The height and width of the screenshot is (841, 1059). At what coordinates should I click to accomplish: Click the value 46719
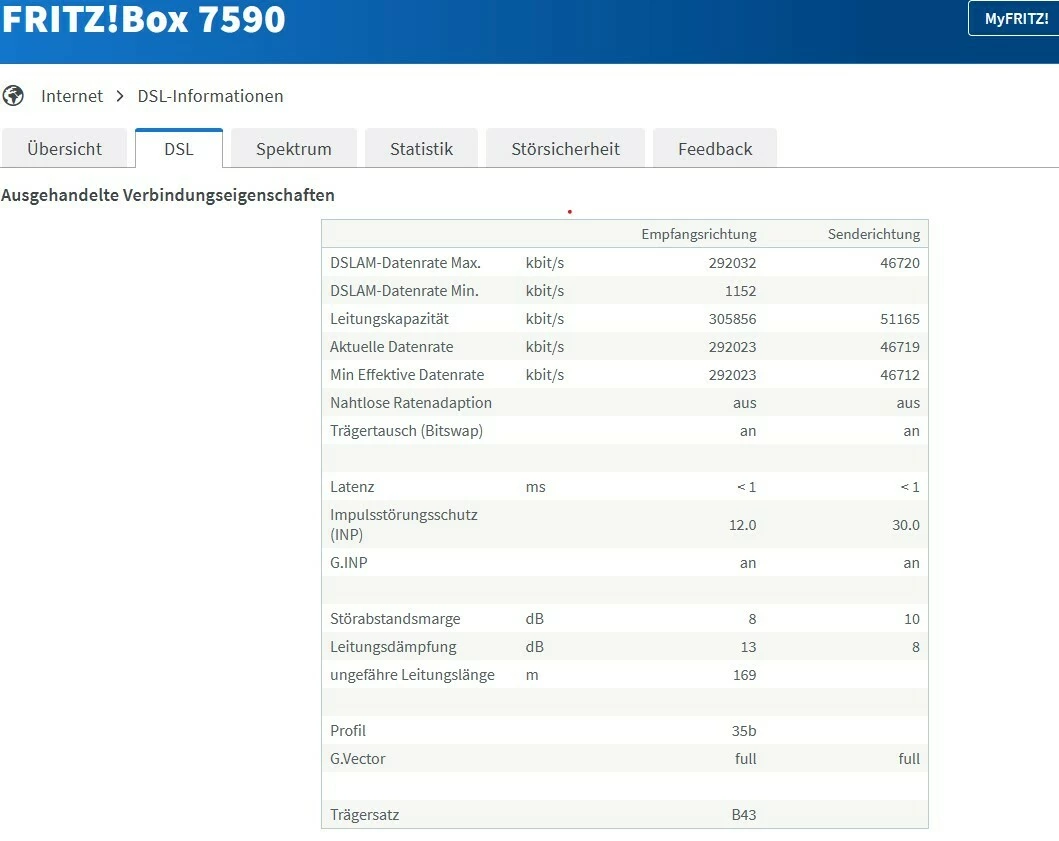pos(900,347)
